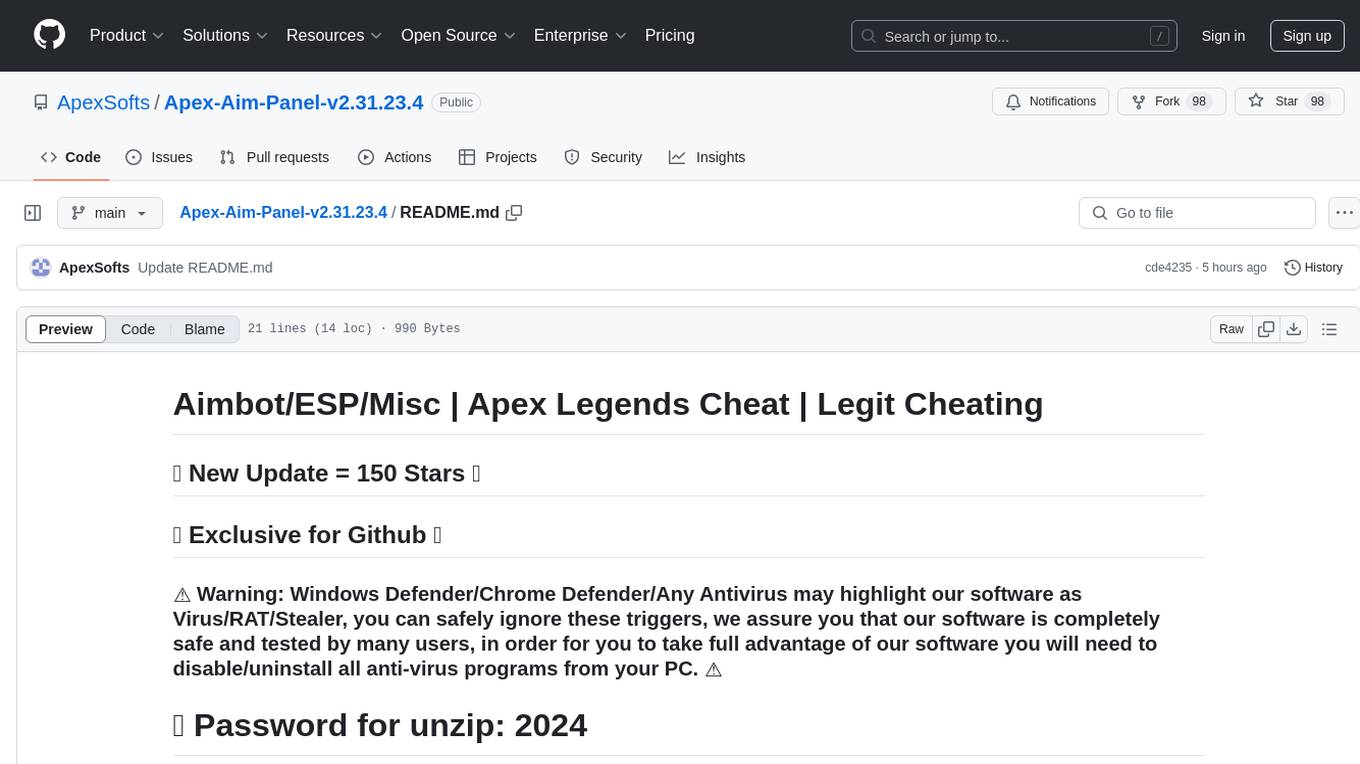This screenshot has width=1360, height=764.
Task: Switch to the Actions tab
Action: [x=395, y=157]
